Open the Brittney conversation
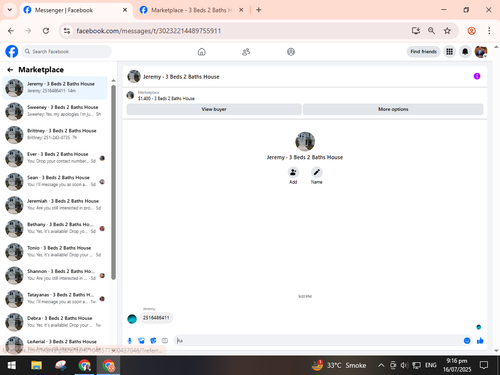This screenshot has width=500, height=375. [x=55, y=134]
